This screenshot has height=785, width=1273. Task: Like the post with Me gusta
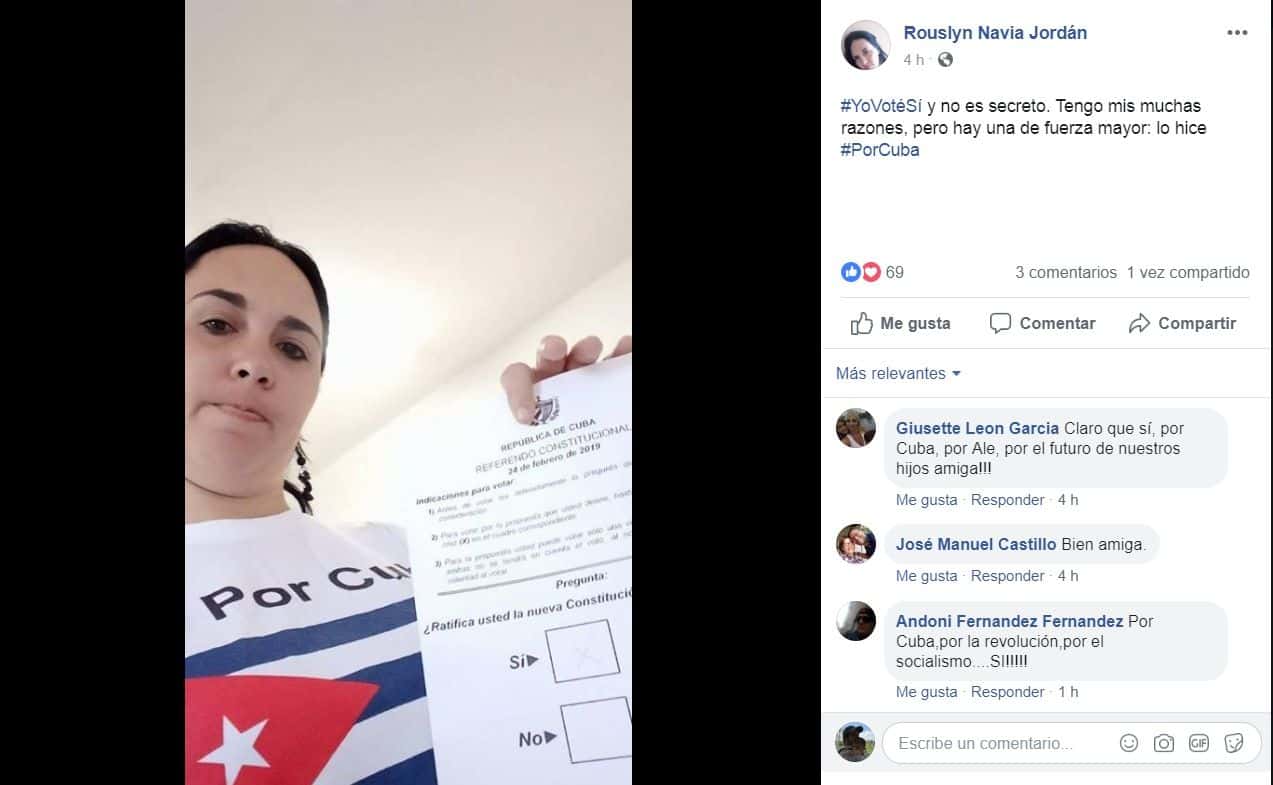[x=900, y=323]
